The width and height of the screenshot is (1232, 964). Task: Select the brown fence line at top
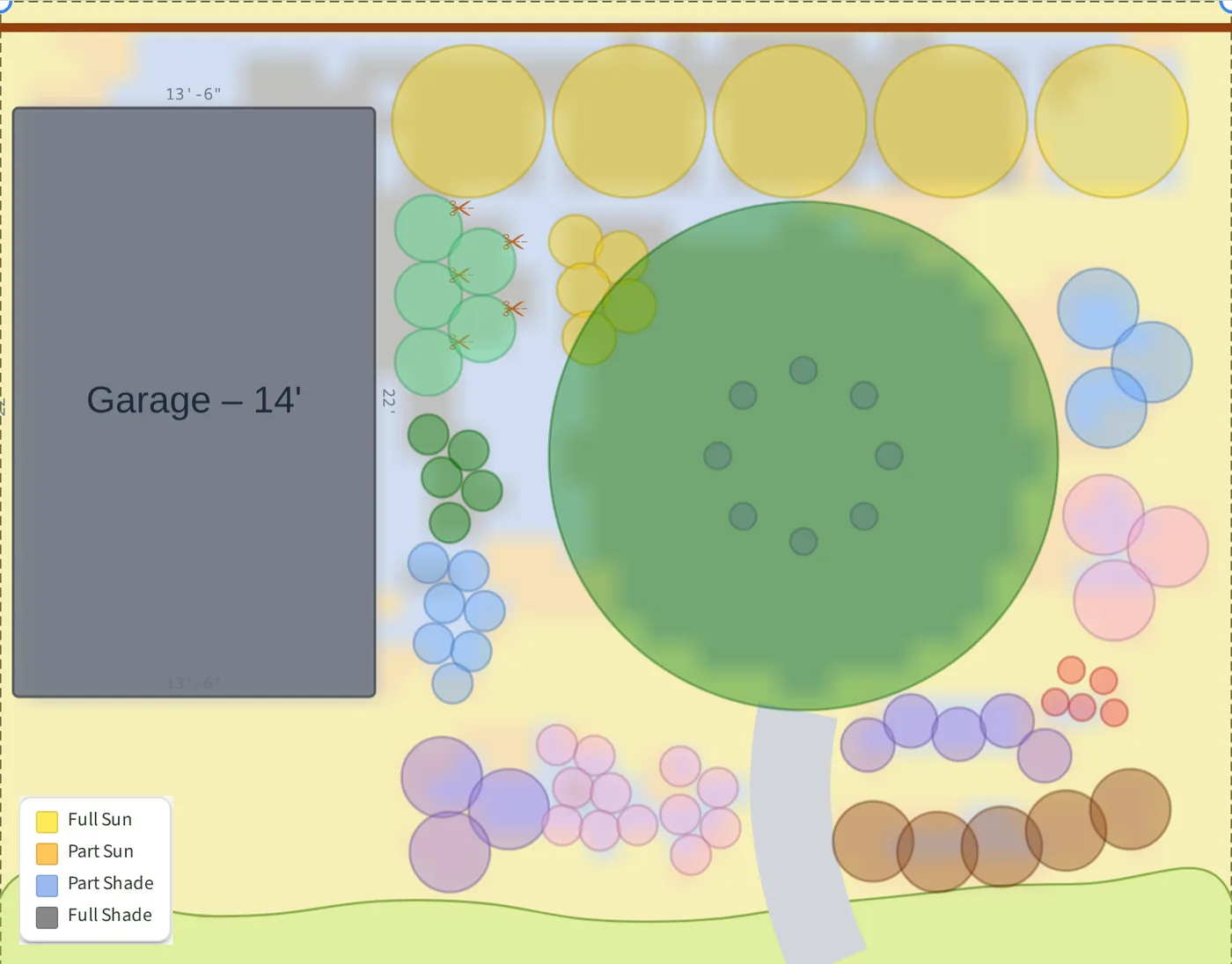tap(616, 28)
